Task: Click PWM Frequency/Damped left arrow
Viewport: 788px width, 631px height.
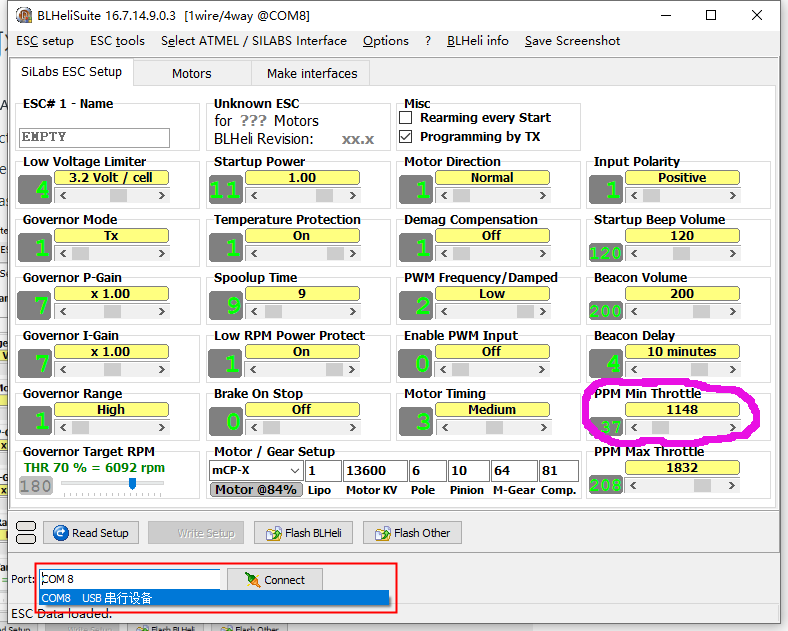Action: [444, 311]
